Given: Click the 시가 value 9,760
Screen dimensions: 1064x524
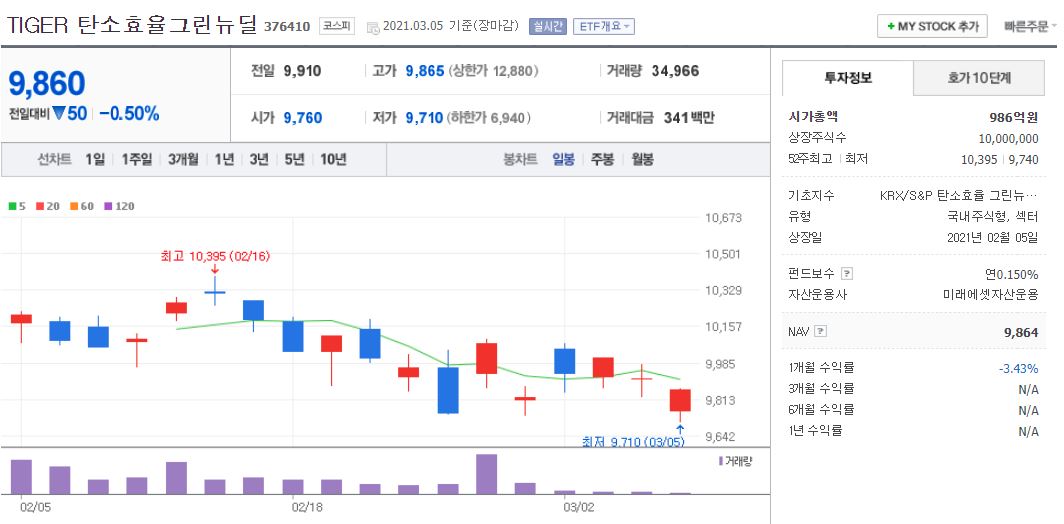Looking at the screenshot, I should click(303, 118).
